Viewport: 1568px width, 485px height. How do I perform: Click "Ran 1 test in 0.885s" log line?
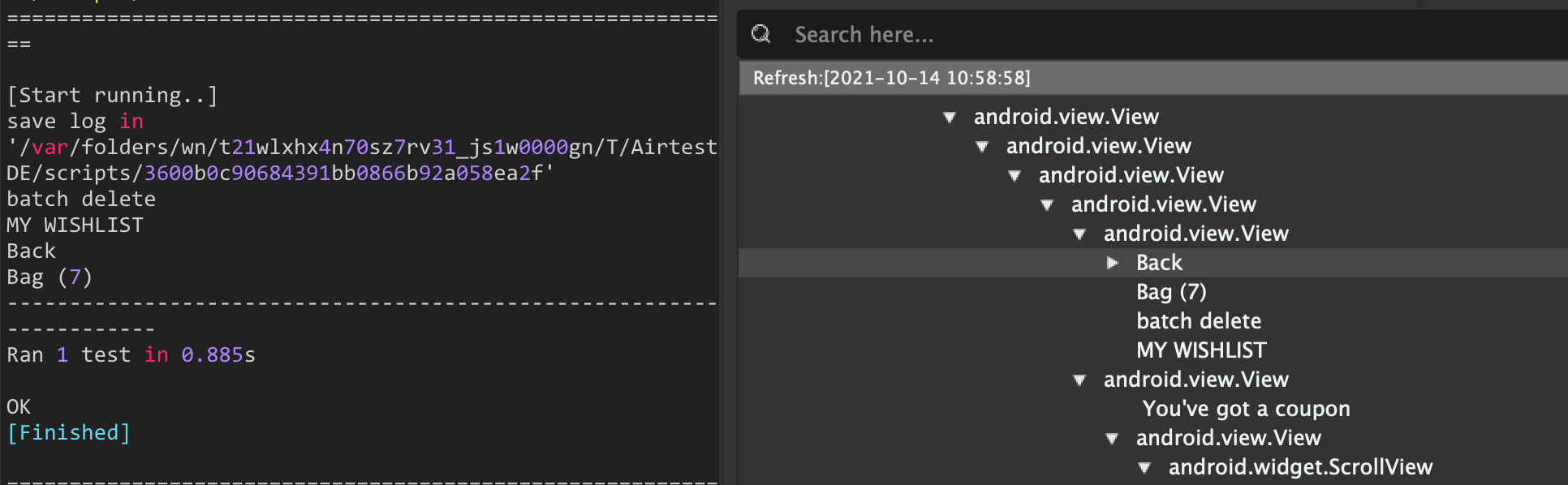131,355
